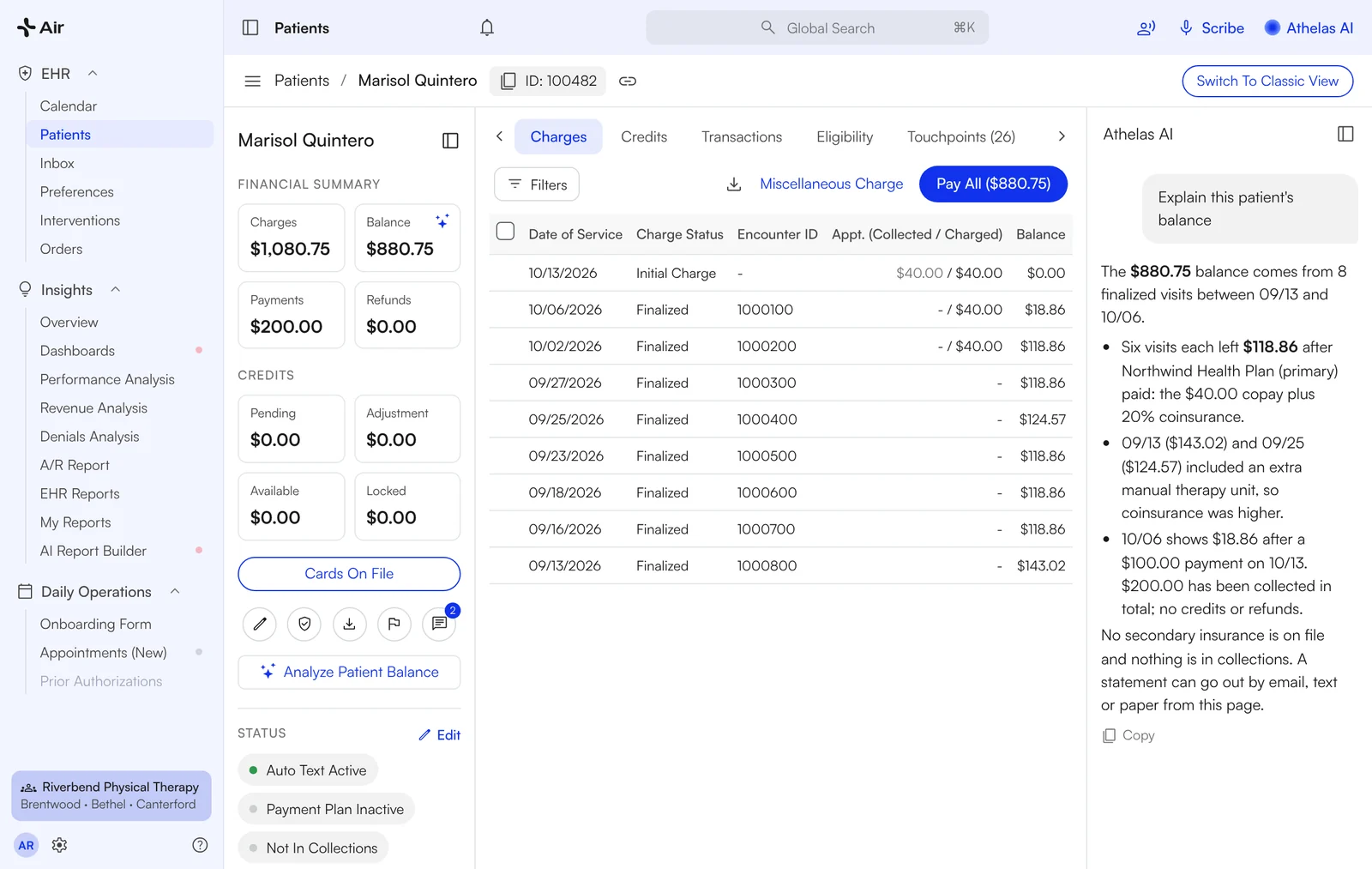This screenshot has width=1372, height=869.
Task: Click the Global Search field
Action: tap(817, 27)
